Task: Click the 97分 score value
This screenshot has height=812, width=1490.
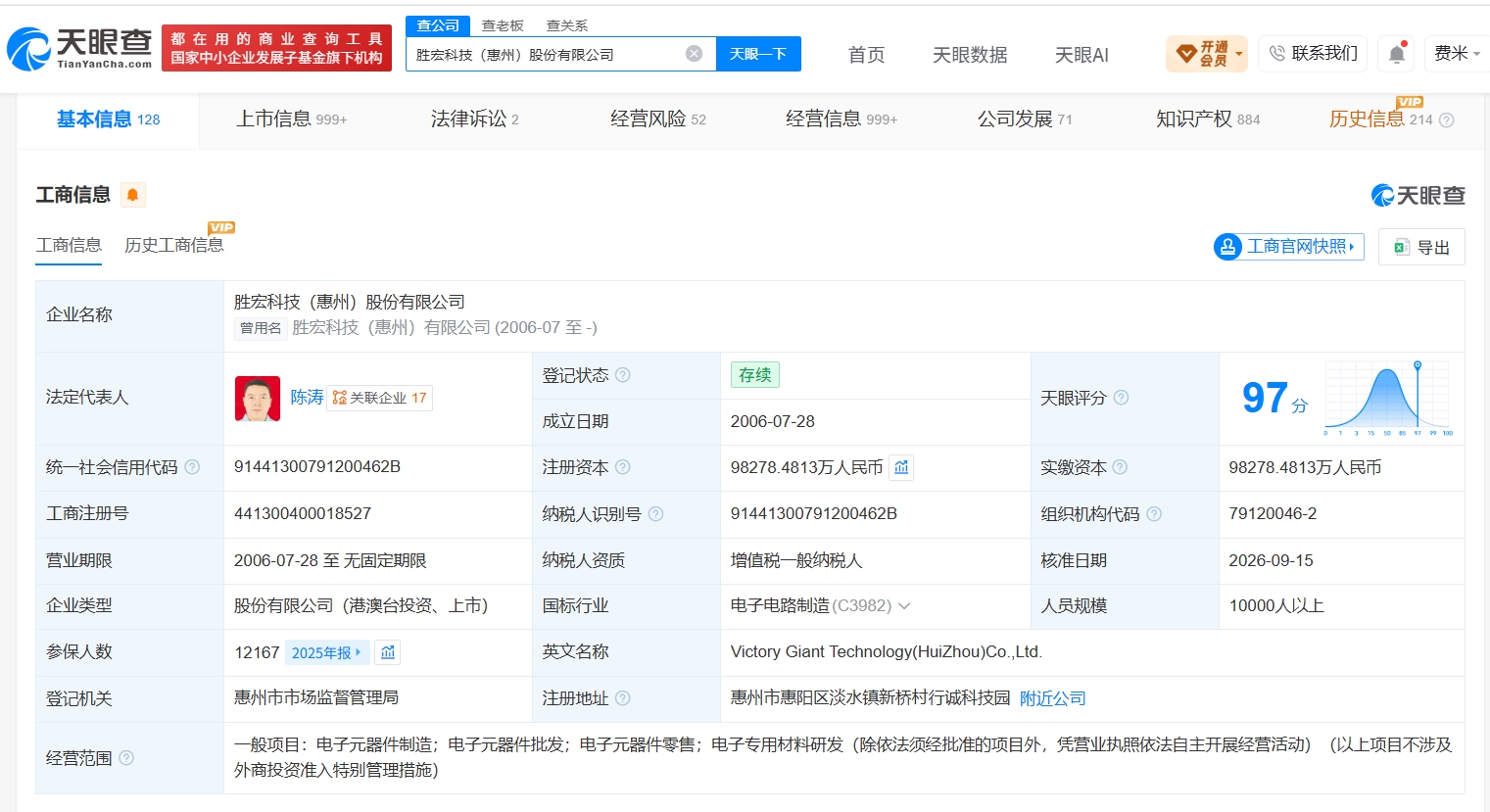Action: [x=1274, y=398]
